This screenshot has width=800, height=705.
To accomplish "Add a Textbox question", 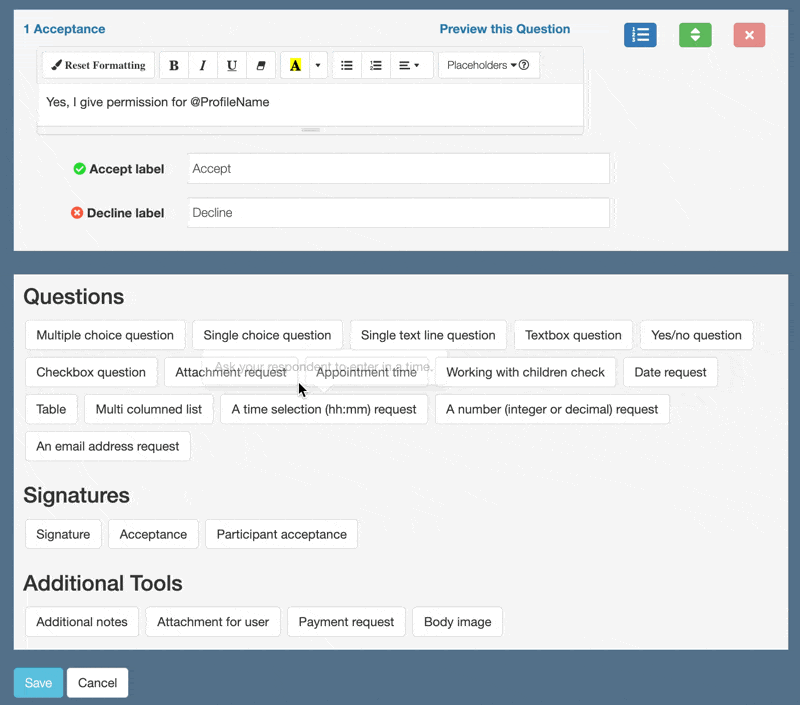I will pos(573,335).
